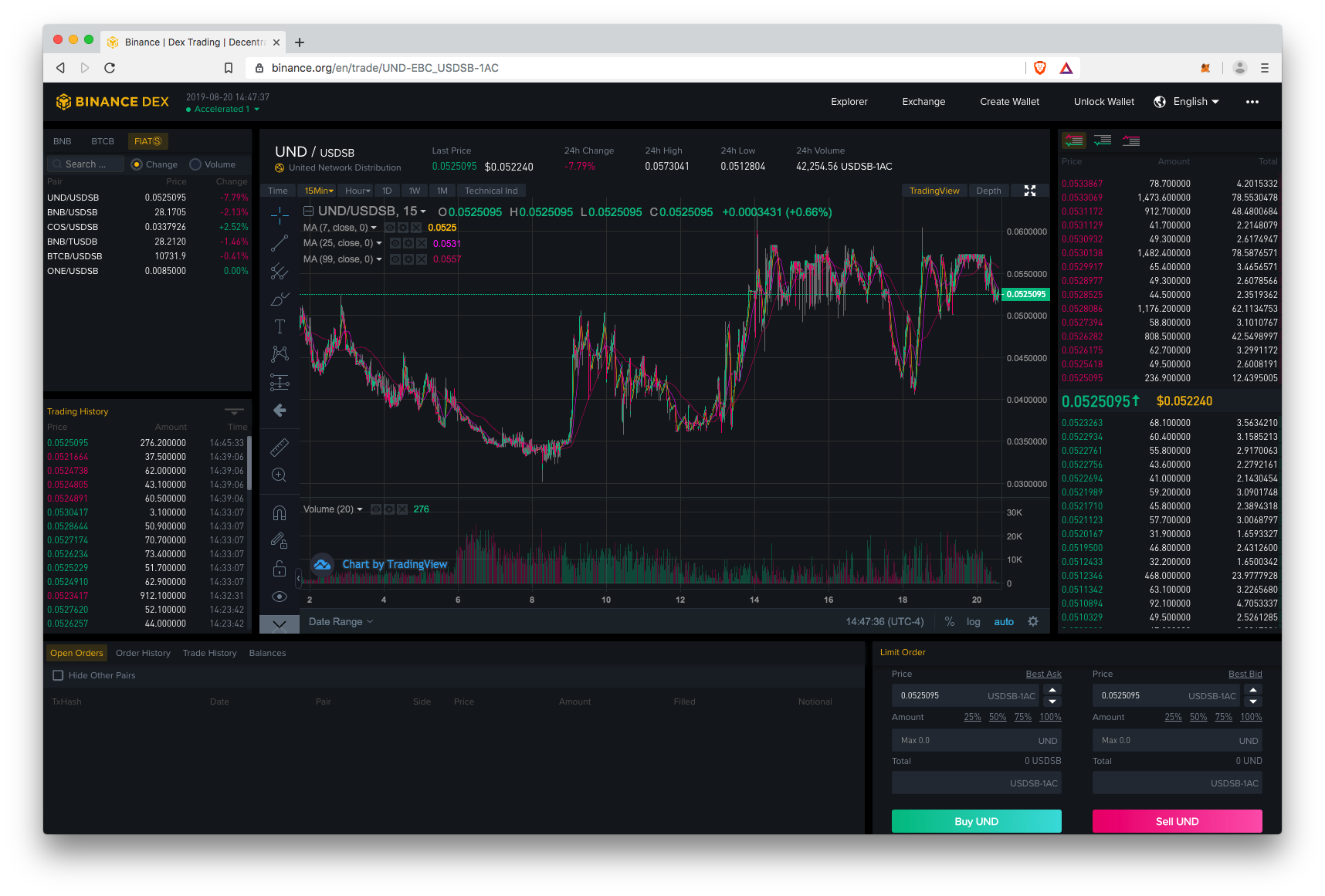Image resolution: width=1325 pixels, height=896 pixels.
Task: Toggle lock all drawing tools icon
Action: (x=280, y=569)
